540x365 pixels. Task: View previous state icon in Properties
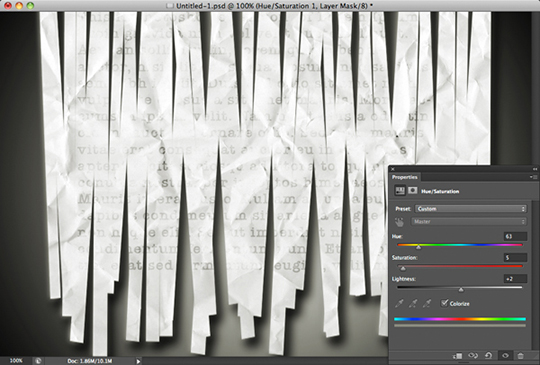click(473, 355)
